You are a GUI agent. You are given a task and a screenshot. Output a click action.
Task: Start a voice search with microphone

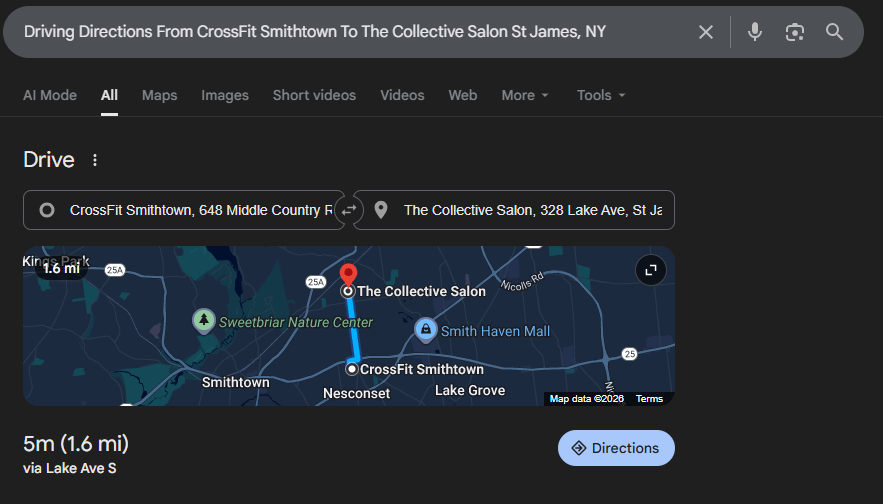pos(755,32)
